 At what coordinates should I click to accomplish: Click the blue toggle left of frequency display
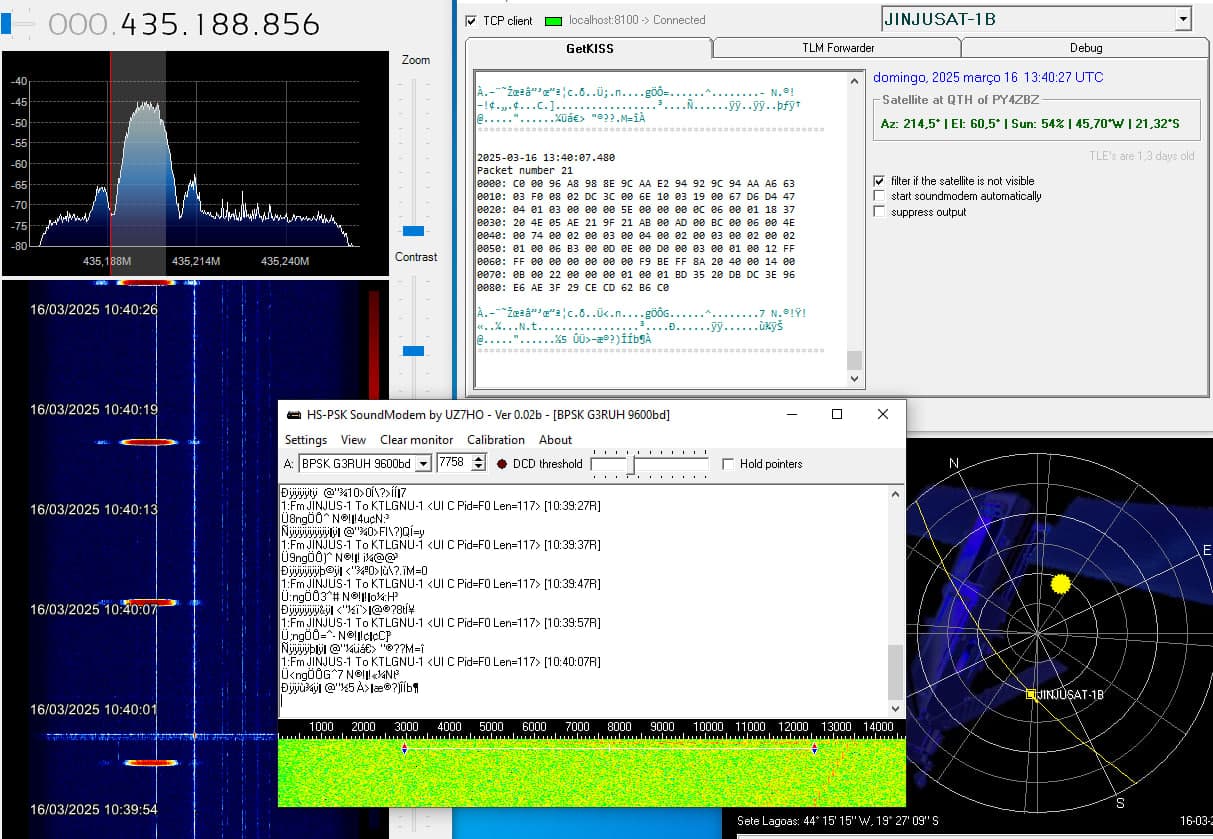(6, 23)
